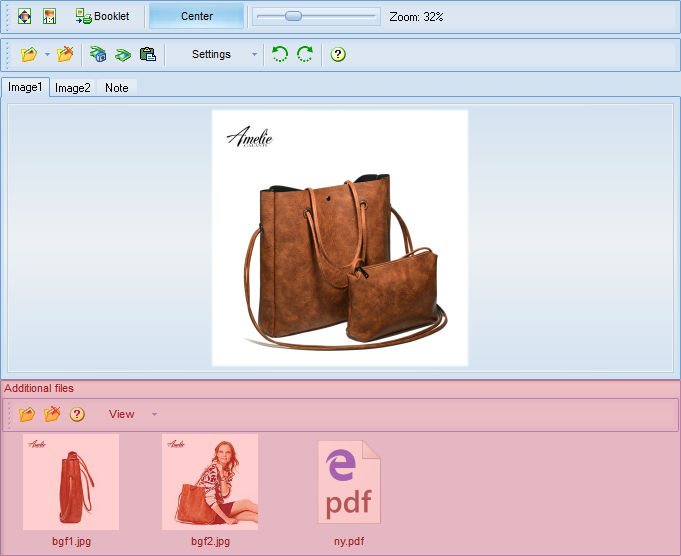
Task: Click the actual size 1:1 icon
Action: [50, 17]
